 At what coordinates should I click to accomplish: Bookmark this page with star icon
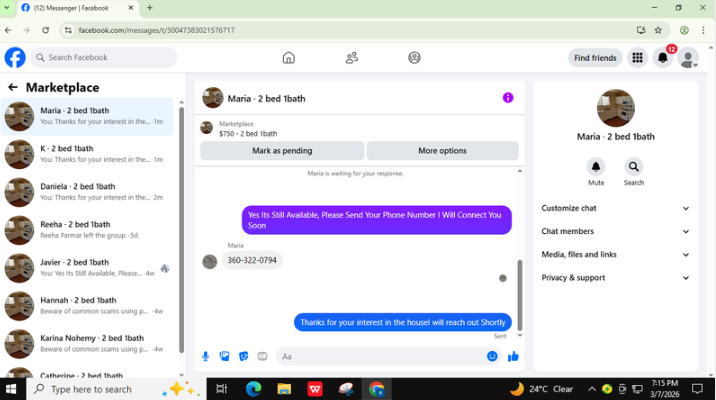tap(658, 30)
